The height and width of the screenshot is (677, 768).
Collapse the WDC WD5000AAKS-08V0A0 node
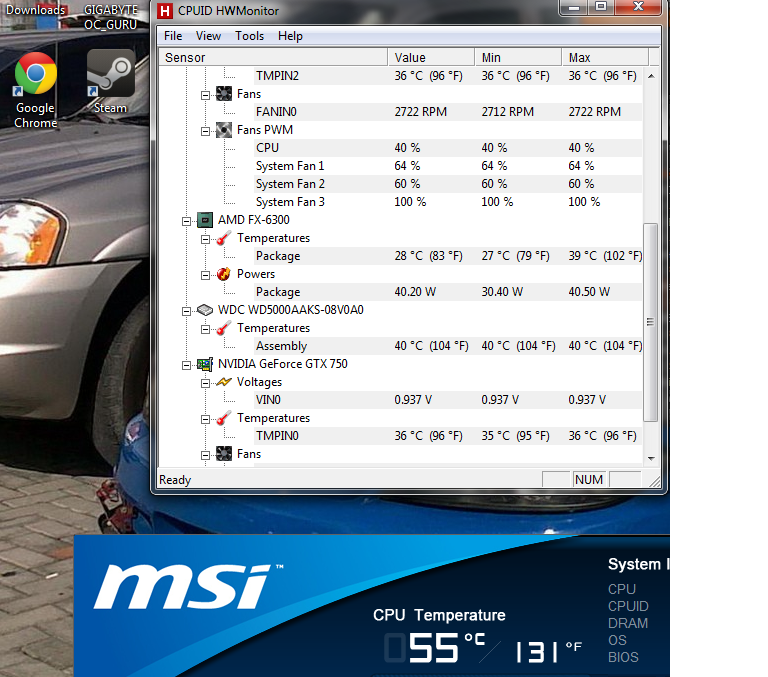pyautogui.click(x=186, y=312)
